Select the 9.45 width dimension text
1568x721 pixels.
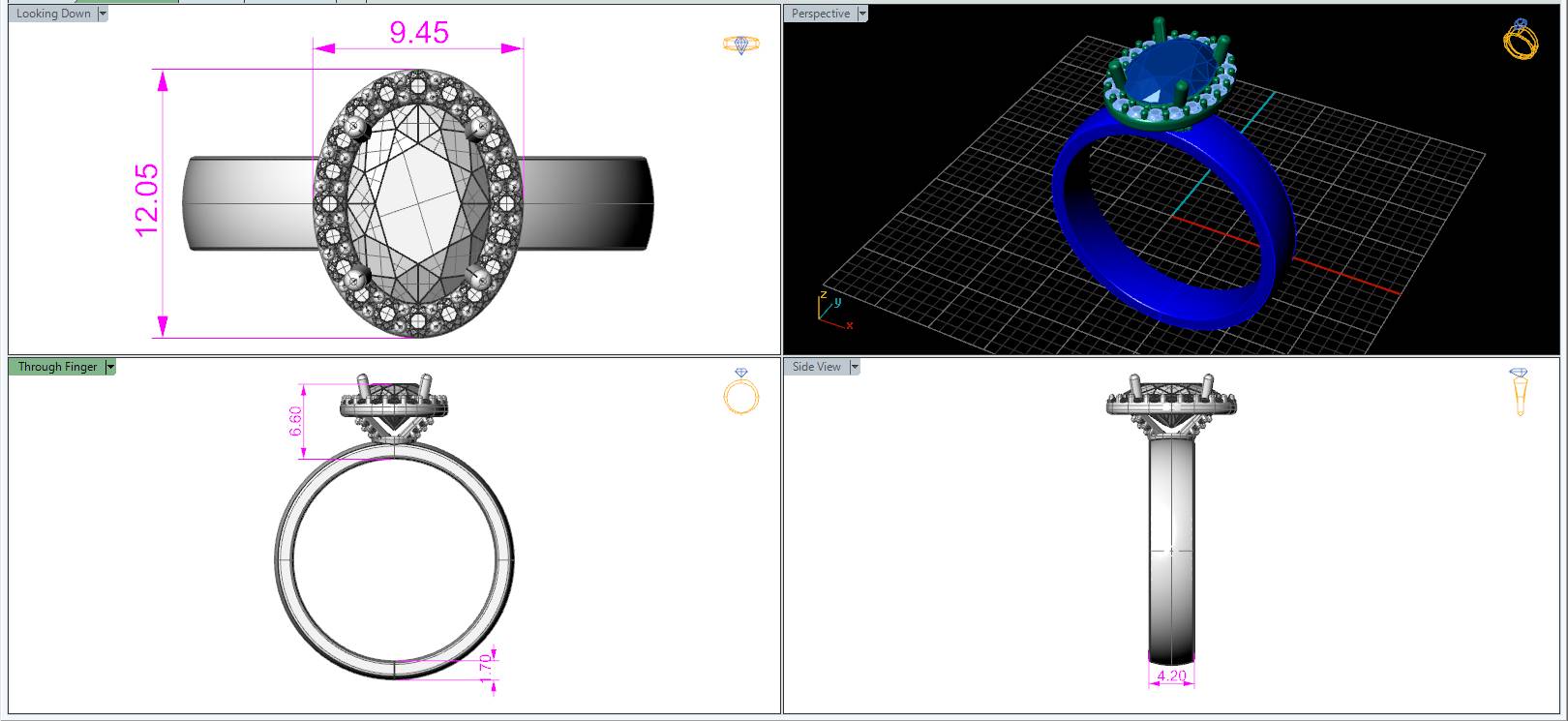[418, 33]
